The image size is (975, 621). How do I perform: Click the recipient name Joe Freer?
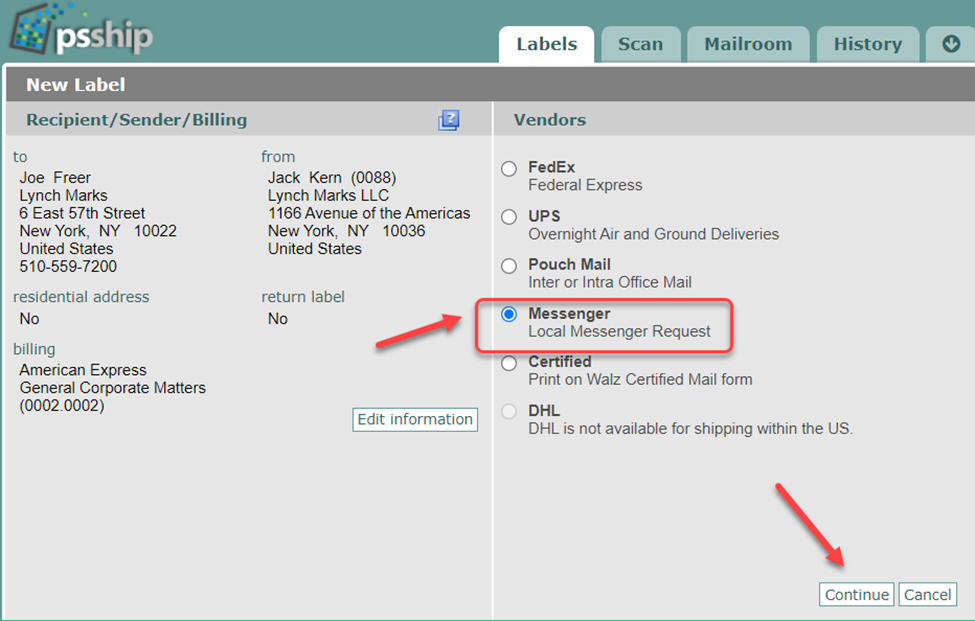(55, 178)
